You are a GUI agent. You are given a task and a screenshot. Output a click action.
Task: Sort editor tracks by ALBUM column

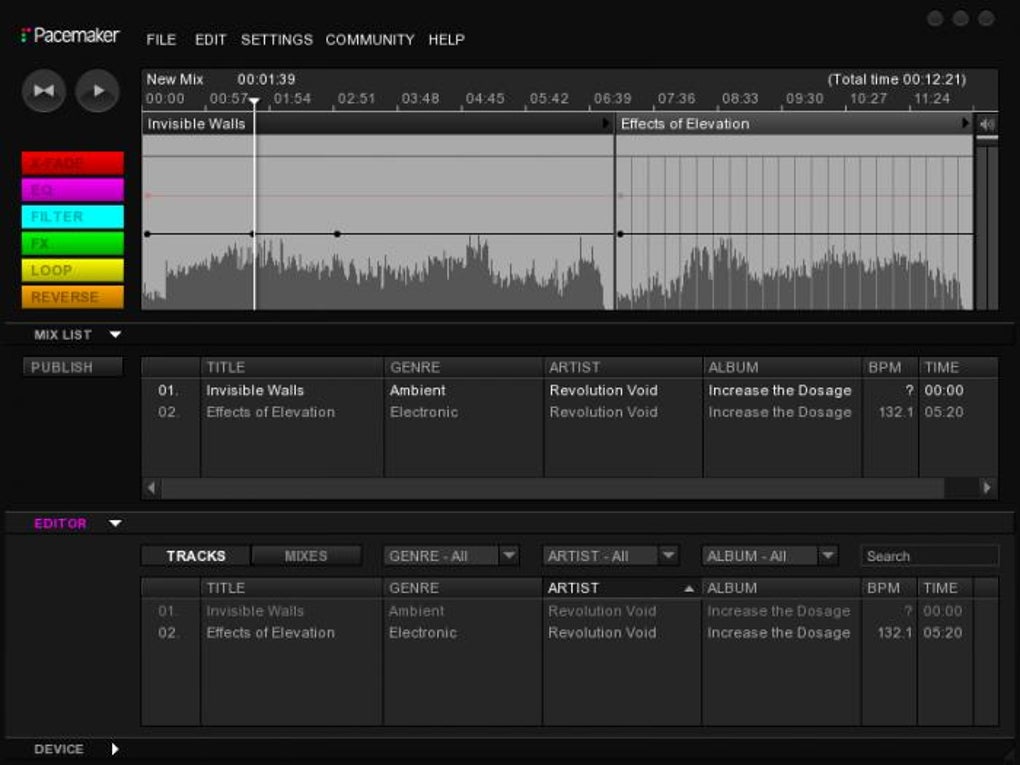781,588
